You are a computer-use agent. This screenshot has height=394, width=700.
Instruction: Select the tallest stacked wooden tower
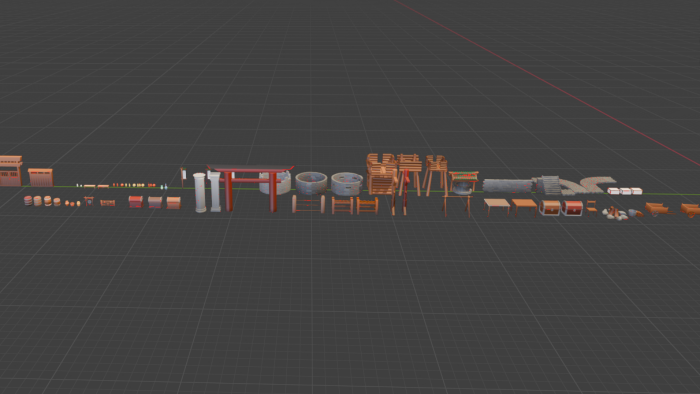tap(382, 174)
